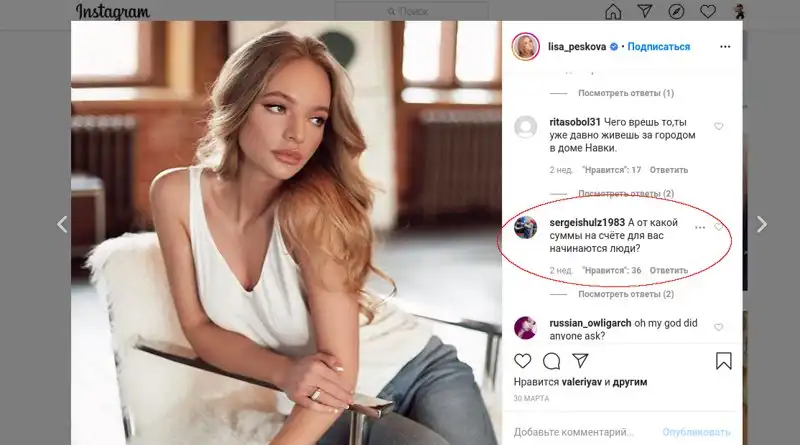Screen dimensions: 800x445
Task: Go to previous post with left arrow
Action: (x=62, y=224)
